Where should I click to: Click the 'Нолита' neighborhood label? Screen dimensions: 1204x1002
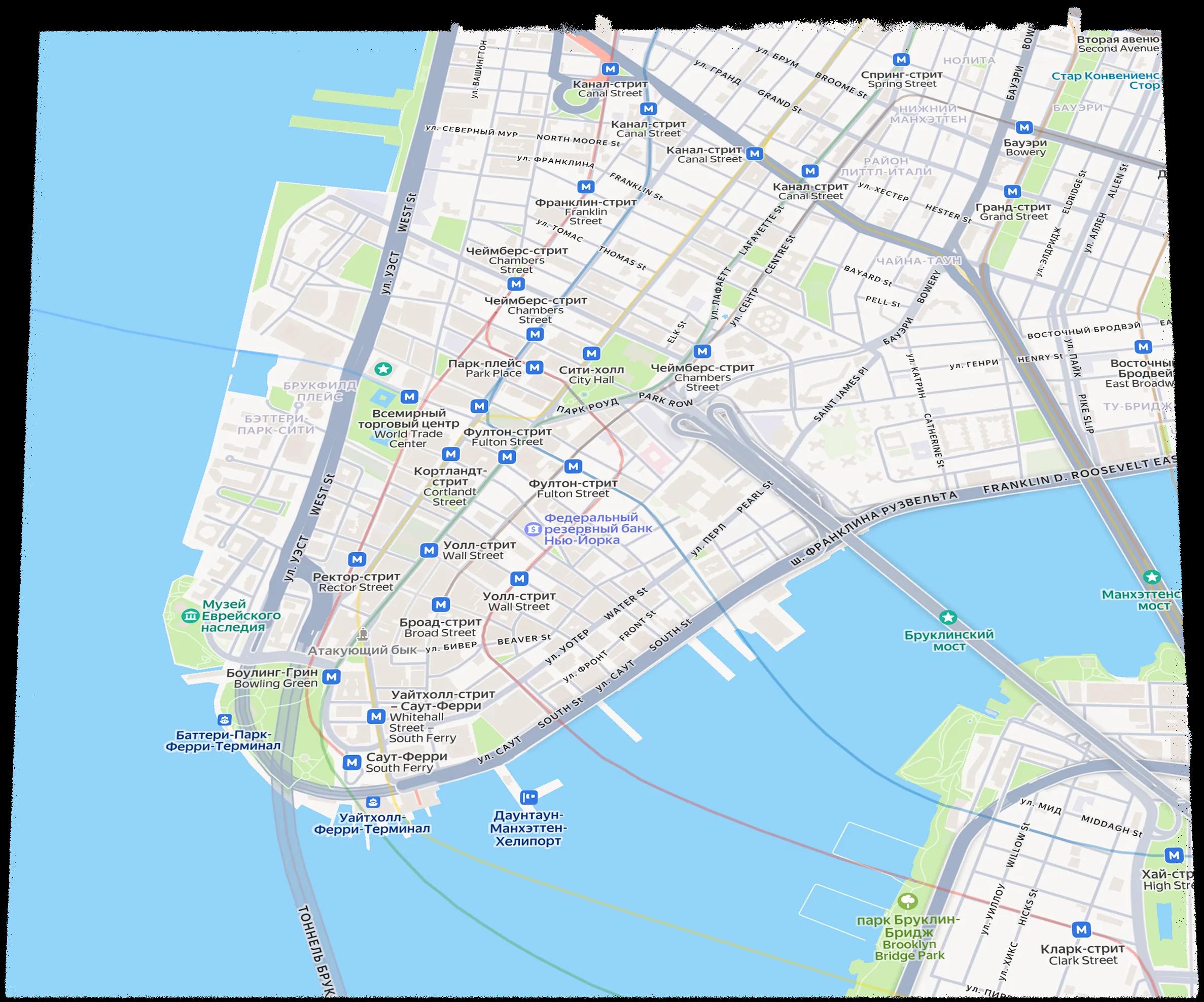[x=969, y=60]
